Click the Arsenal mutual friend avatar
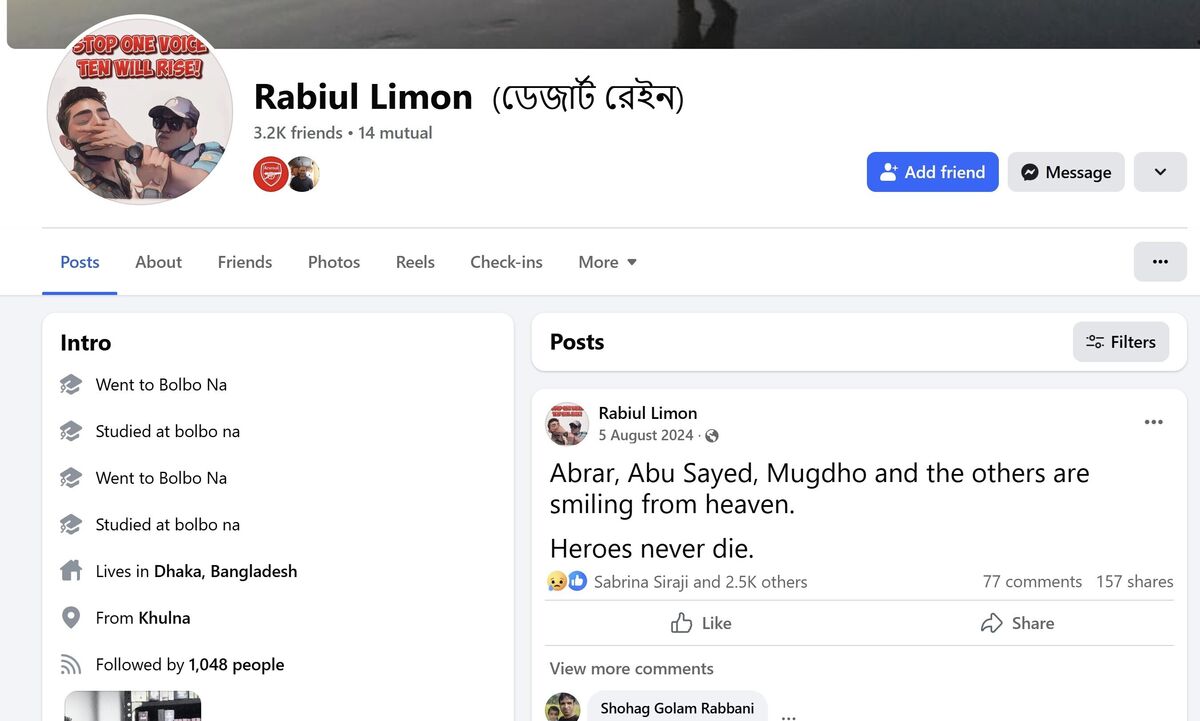Image resolution: width=1200 pixels, height=721 pixels. pyautogui.click(x=270, y=174)
